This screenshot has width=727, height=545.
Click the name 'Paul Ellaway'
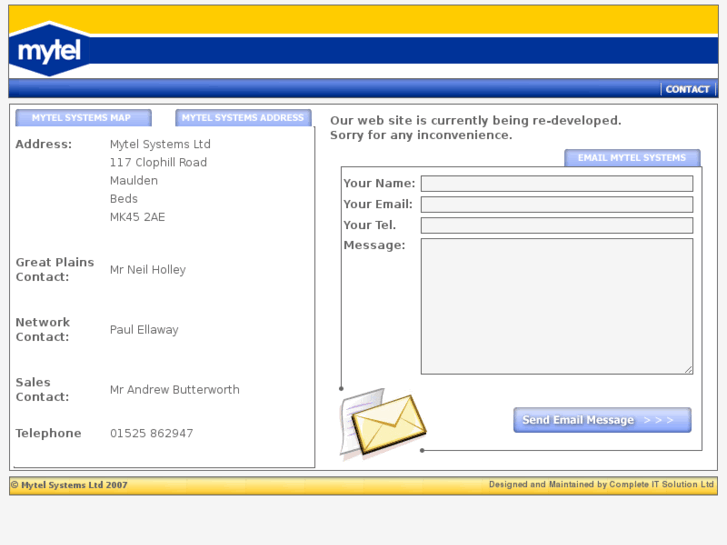144,330
